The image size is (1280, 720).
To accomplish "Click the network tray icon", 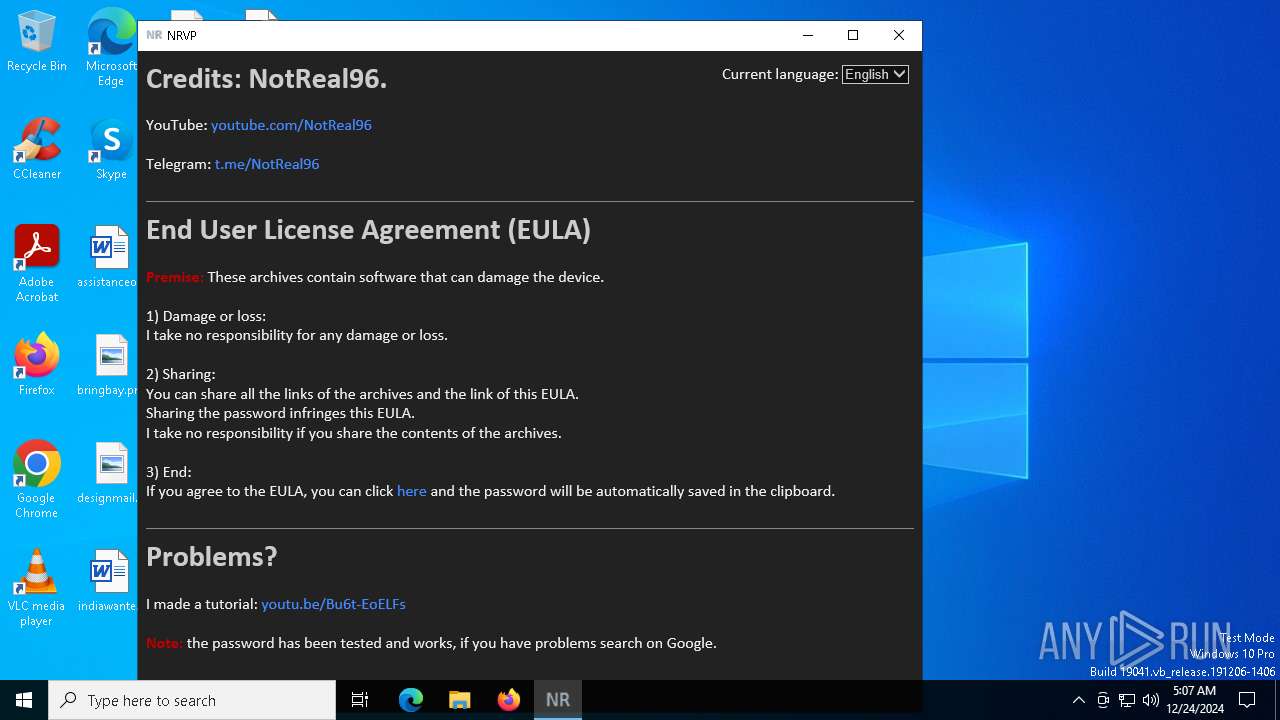I will tap(1127, 700).
